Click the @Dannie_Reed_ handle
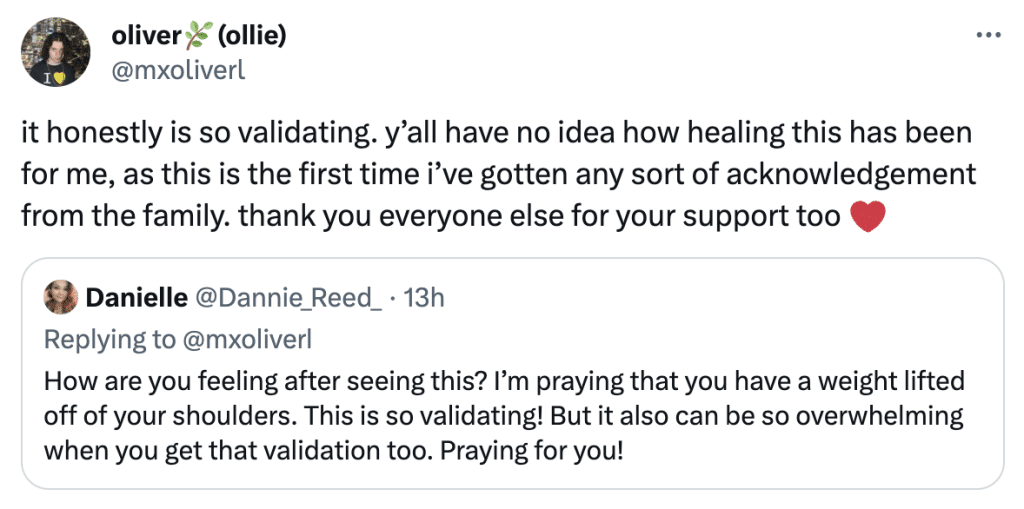 pyautogui.click(x=286, y=299)
